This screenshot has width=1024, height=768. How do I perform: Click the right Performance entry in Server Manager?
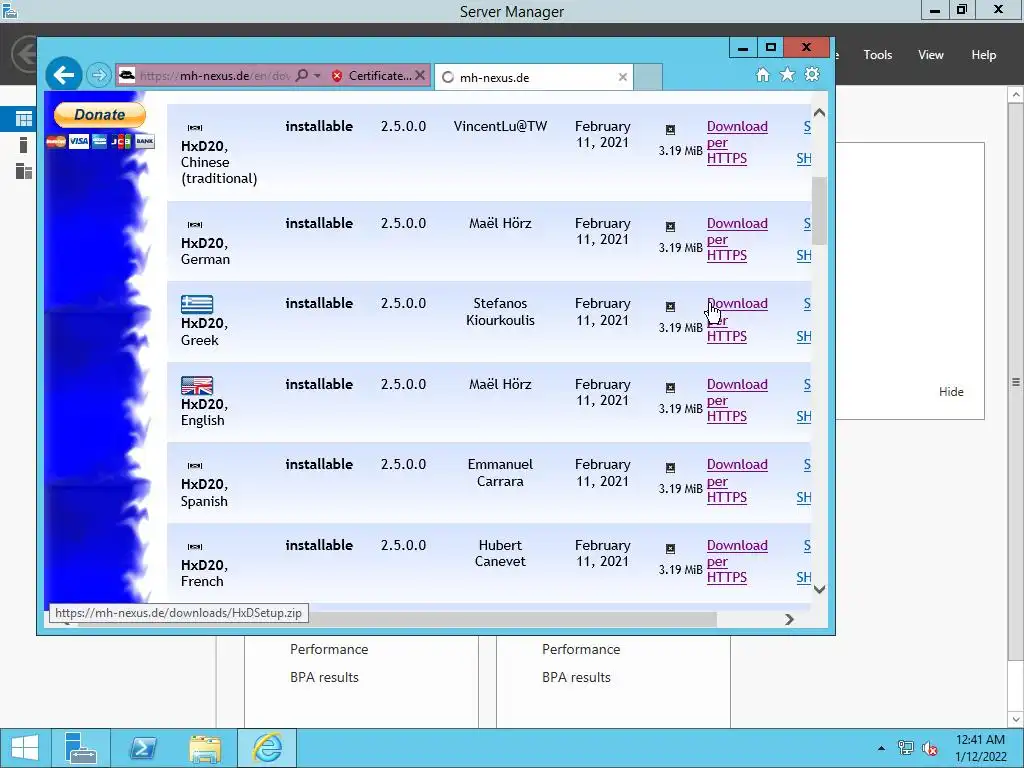(x=581, y=649)
